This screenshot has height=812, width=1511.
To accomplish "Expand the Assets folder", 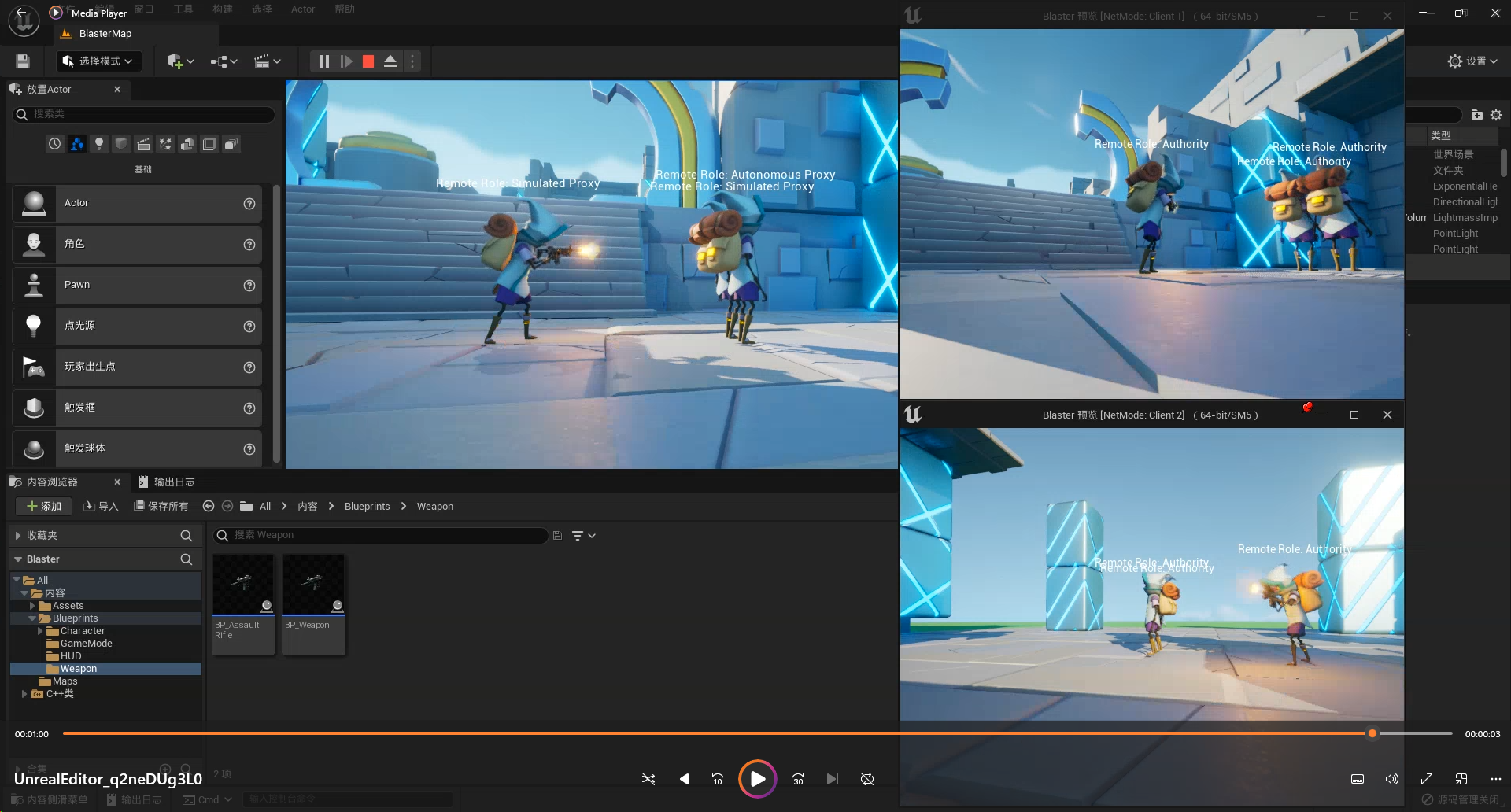I will coord(32,606).
